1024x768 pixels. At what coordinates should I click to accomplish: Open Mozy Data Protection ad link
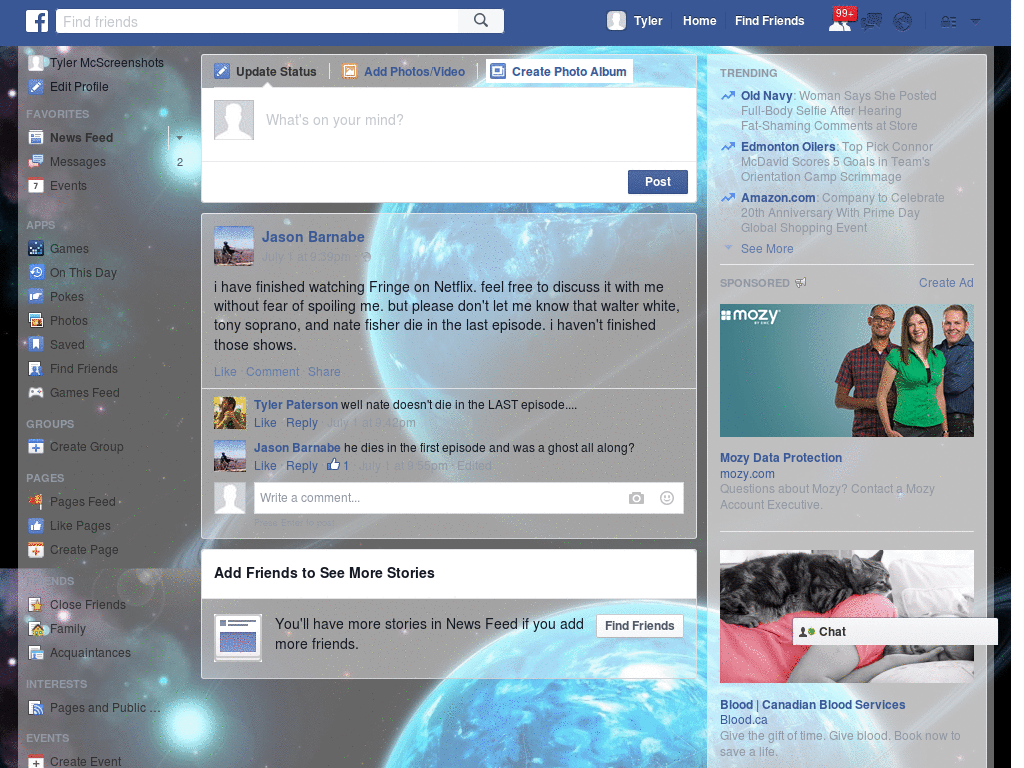[781, 458]
